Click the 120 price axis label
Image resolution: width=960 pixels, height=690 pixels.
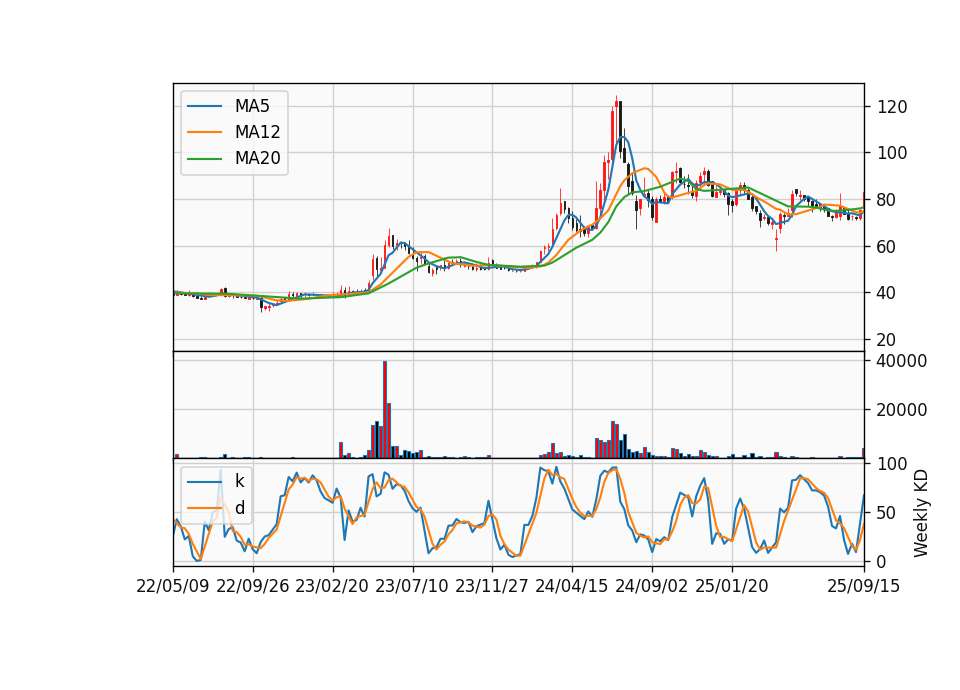click(892, 107)
